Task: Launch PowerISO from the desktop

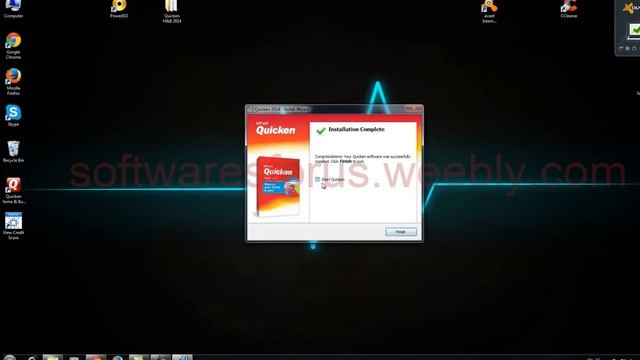Action: [x=119, y=9]
